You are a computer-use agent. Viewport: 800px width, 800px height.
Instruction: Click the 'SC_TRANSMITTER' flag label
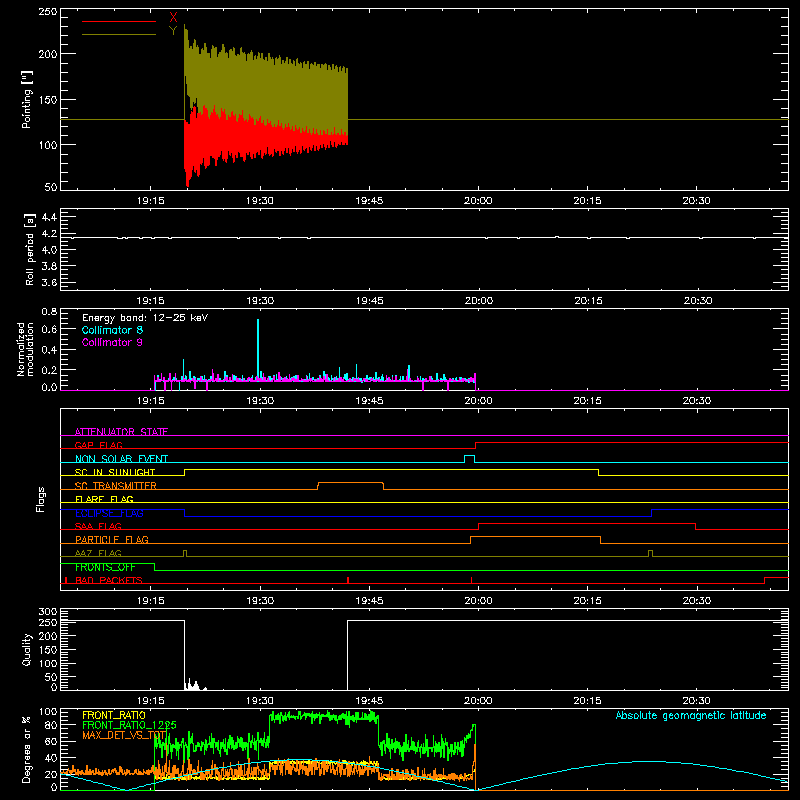[x=116, y=485]
